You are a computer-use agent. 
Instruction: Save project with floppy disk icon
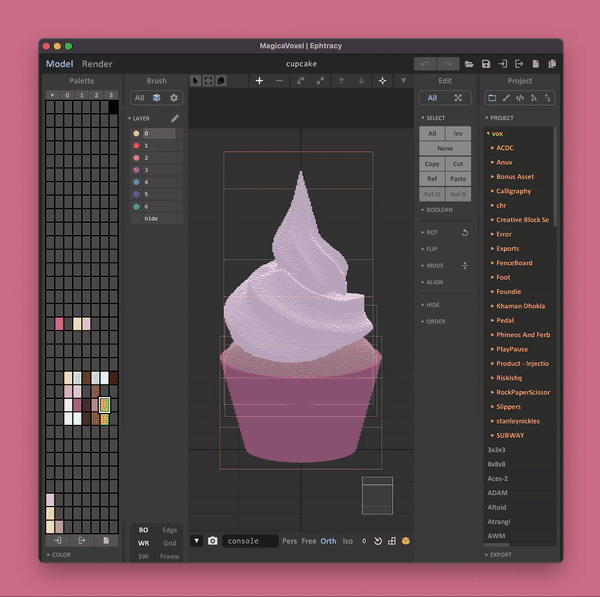tap(486, 64)
